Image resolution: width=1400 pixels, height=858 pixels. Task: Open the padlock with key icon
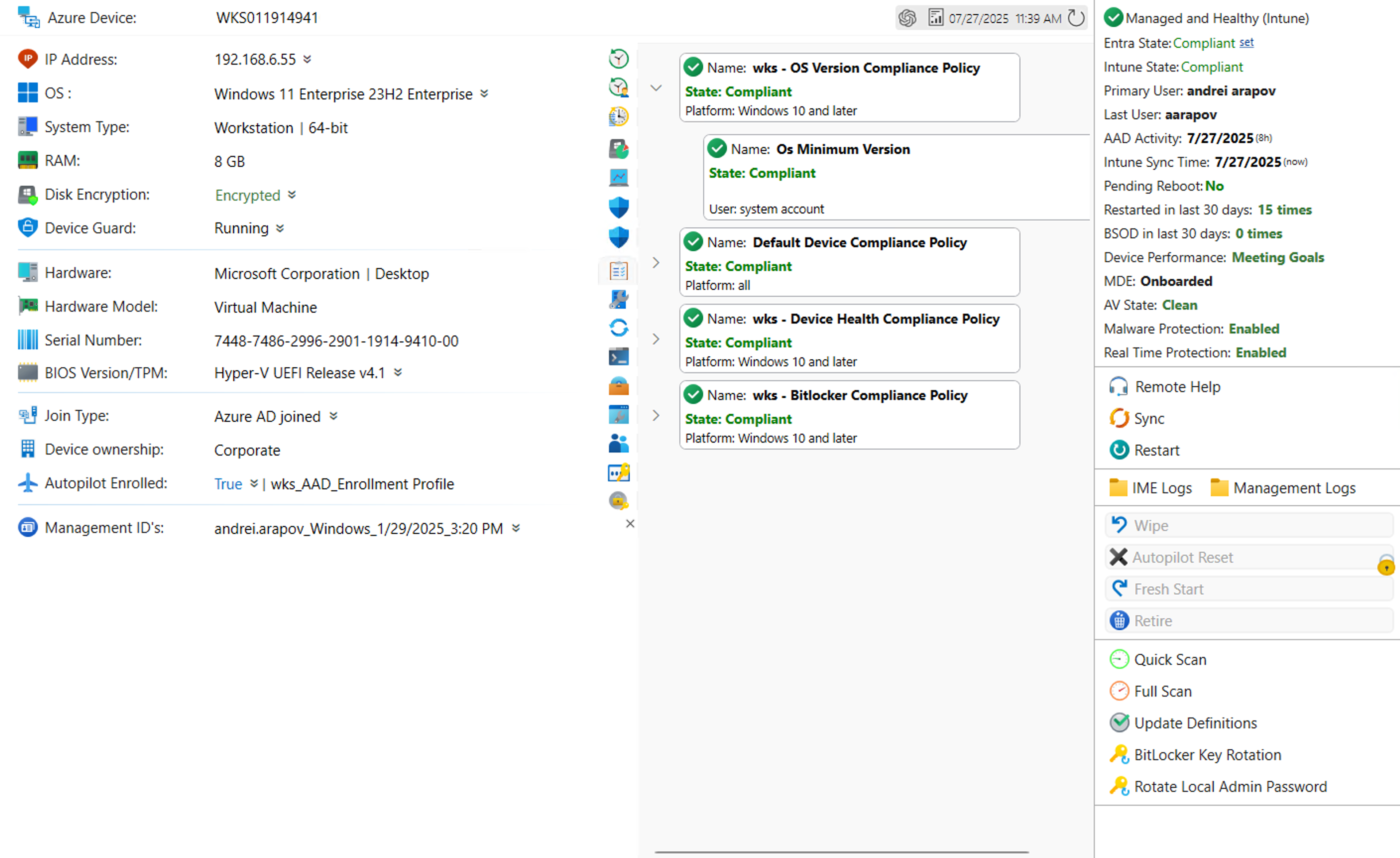[x=618, y=501]
